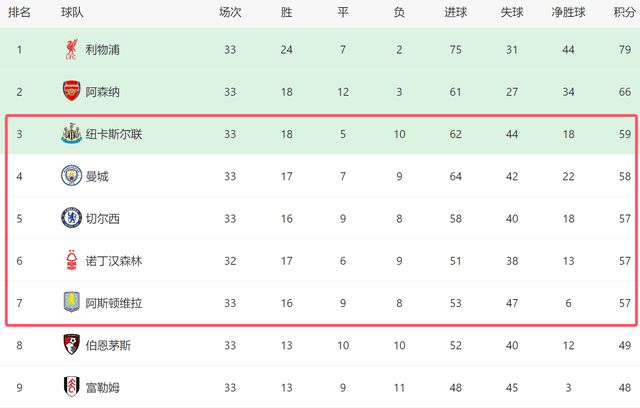The height and width of the screenshot is (408, 640).
Task: Open the 利物浦 team link
Action: point(102,49)
